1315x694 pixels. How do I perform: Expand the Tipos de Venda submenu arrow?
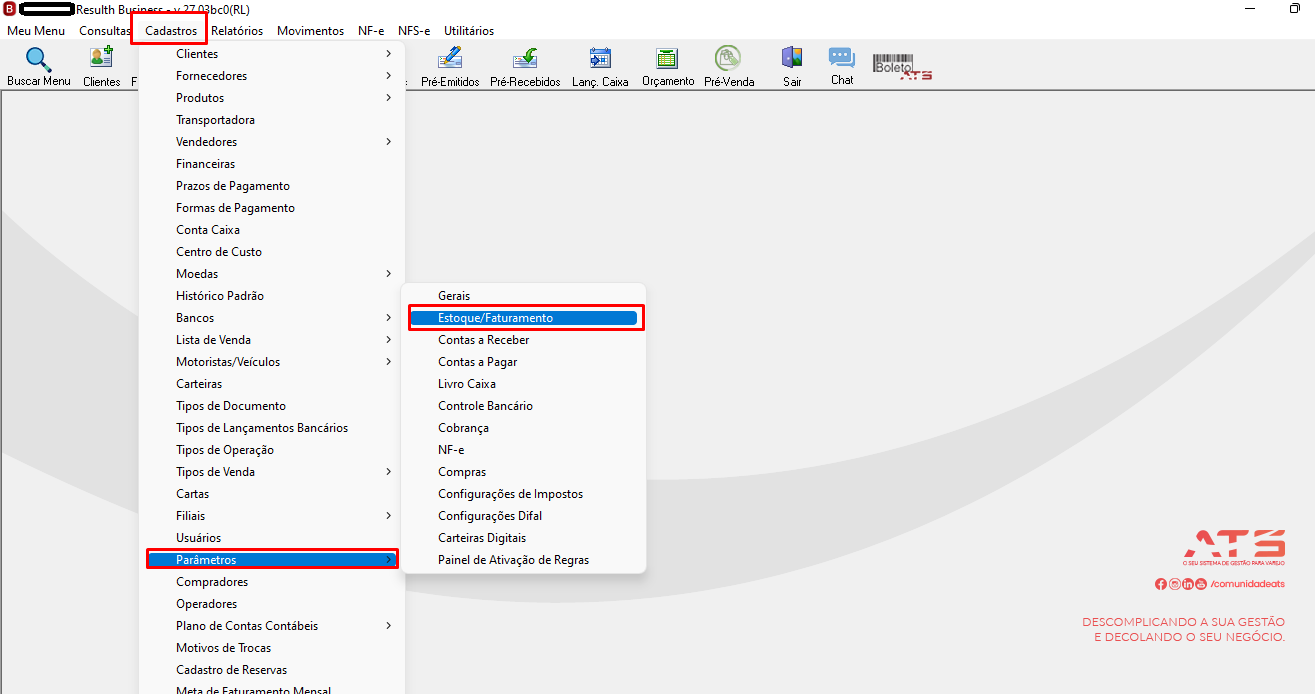click(388, 472)
